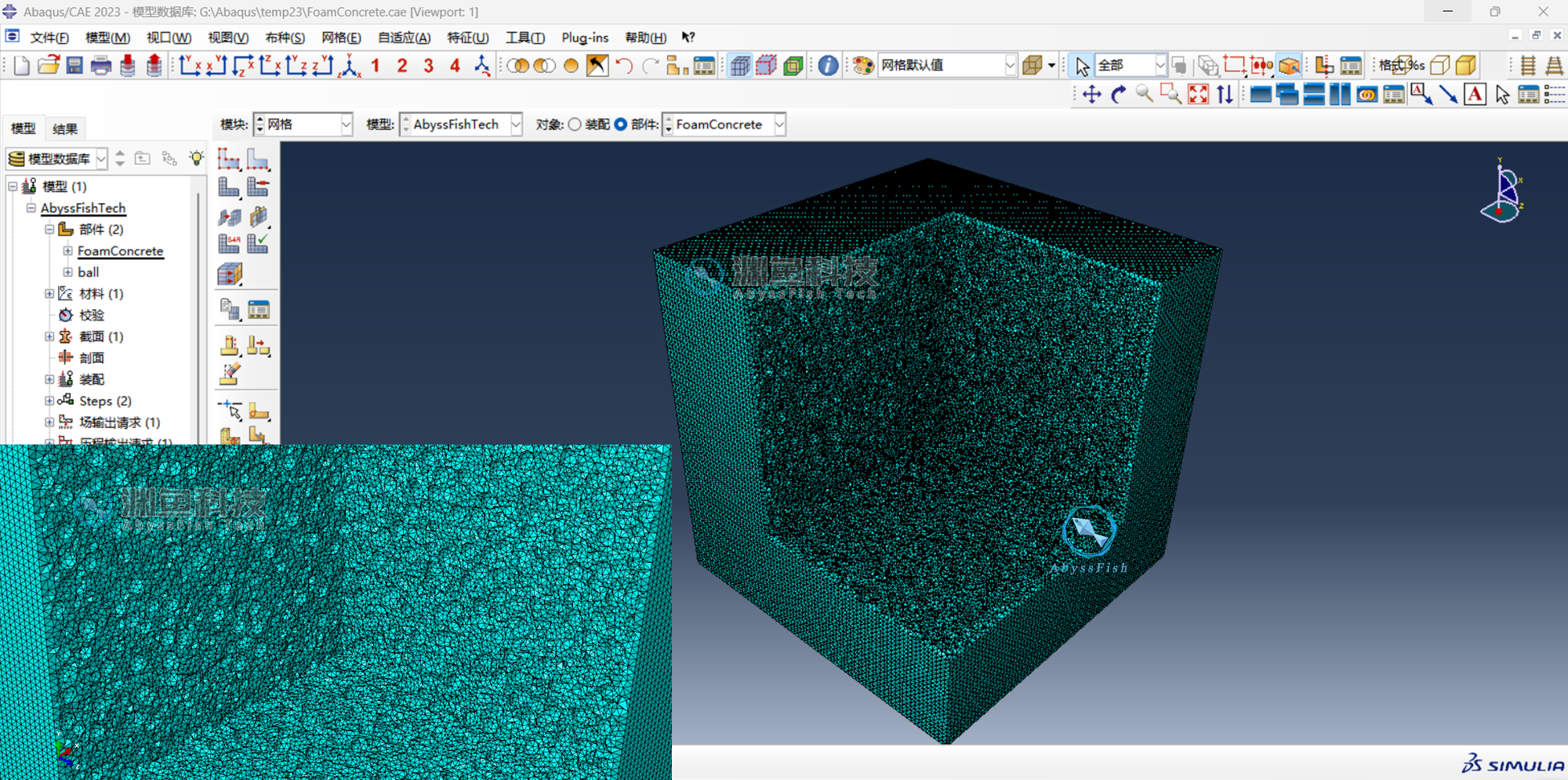Screen dimensions: 1568x780
Task: Open the 网格(E) menu
Action: click(341, 38)
